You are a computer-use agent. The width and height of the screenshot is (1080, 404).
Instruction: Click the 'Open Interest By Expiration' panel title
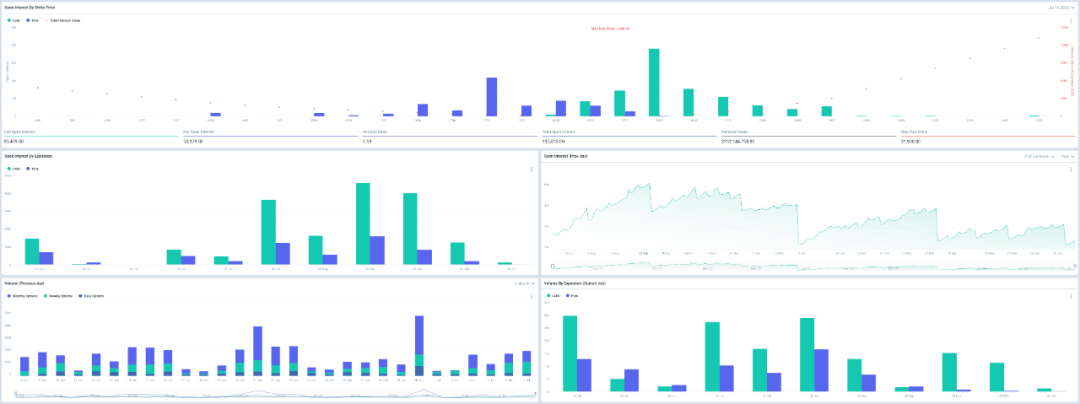click(29, 156)
